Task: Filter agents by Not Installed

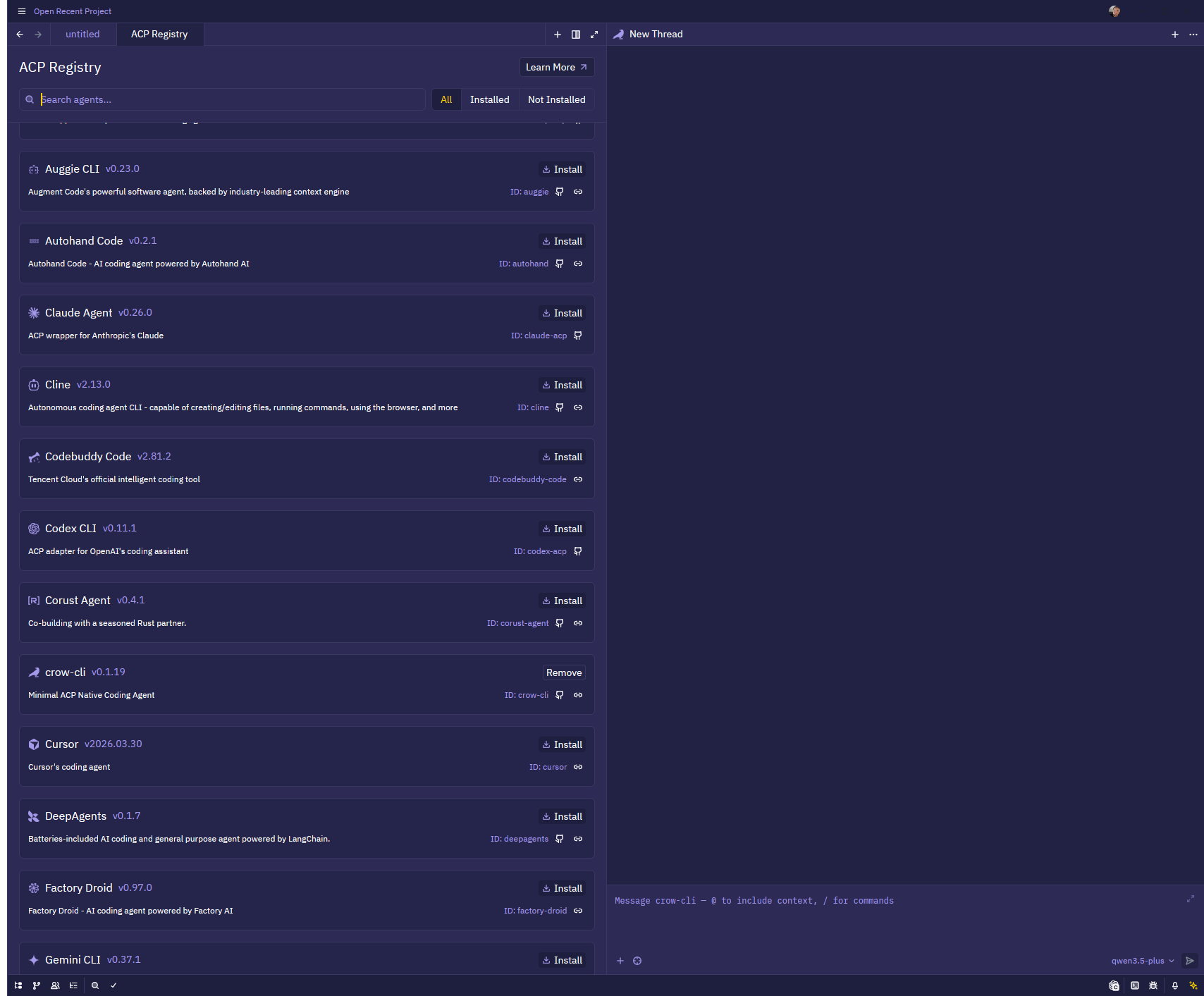Action: 556,99
